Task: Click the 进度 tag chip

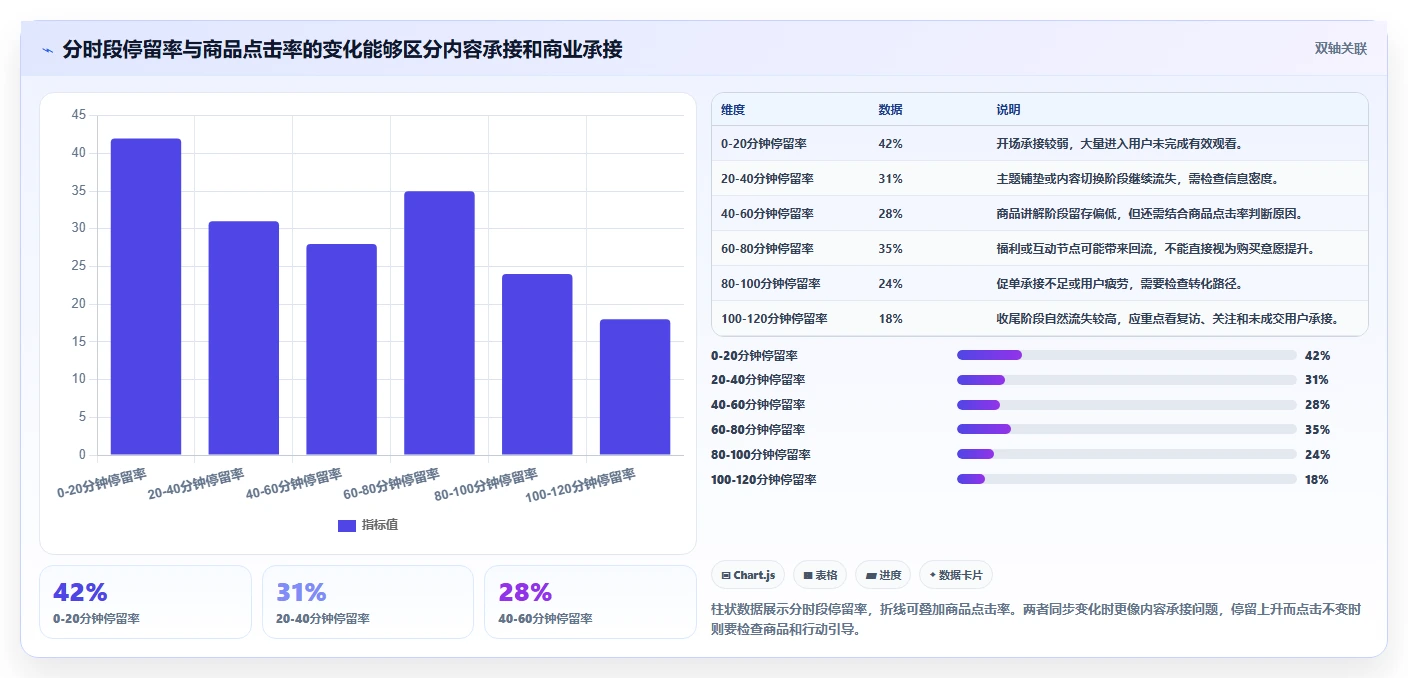Action: (883, 575)
